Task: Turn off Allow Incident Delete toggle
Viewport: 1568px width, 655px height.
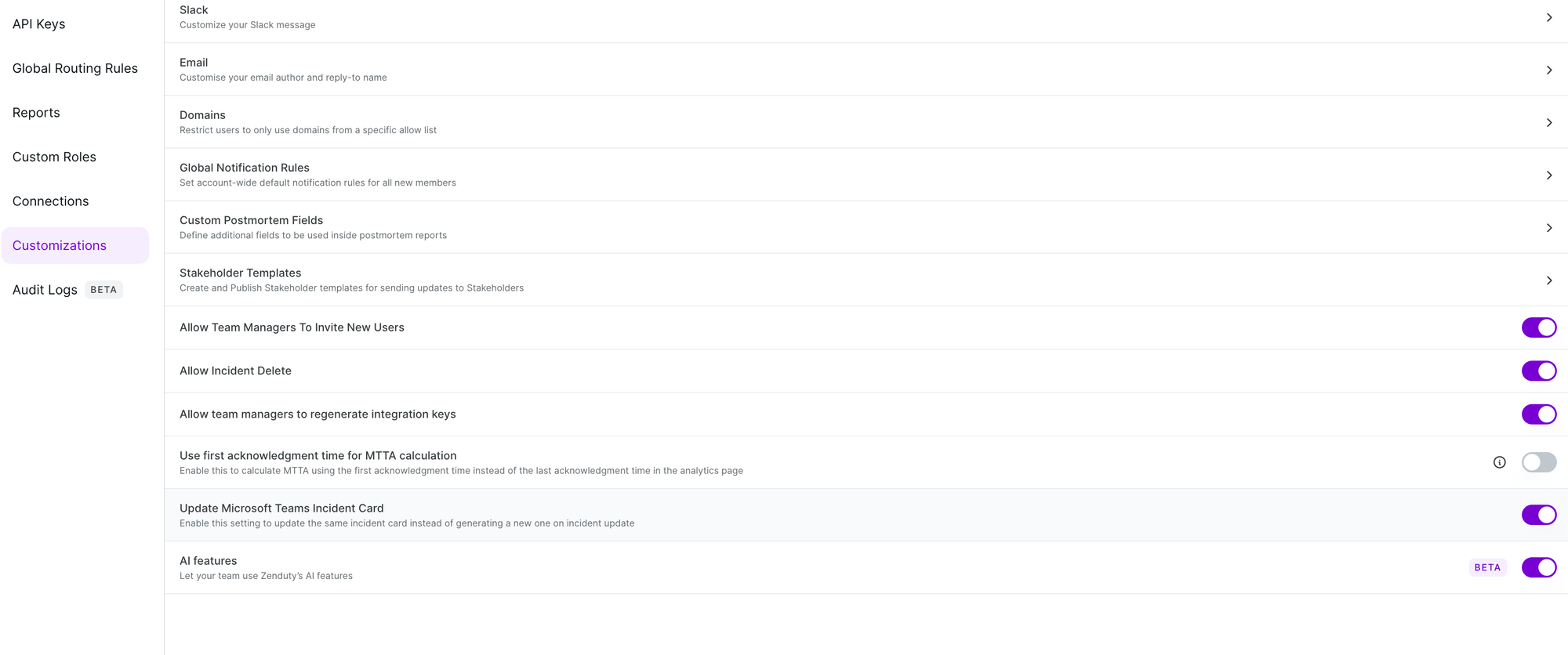Action: (x=1538, y=371)
